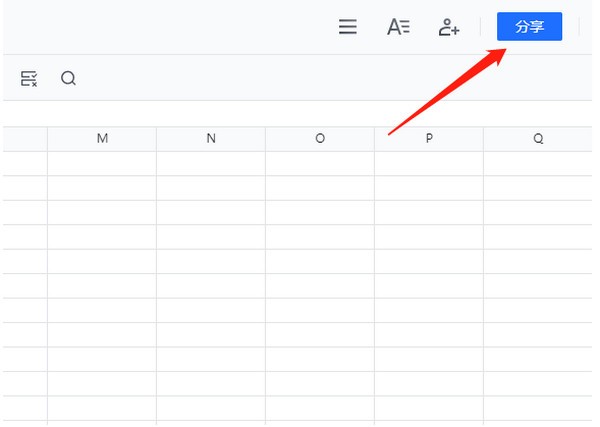Click the blue 分享 button
The image size is (600, 427).
pos(529,27)
